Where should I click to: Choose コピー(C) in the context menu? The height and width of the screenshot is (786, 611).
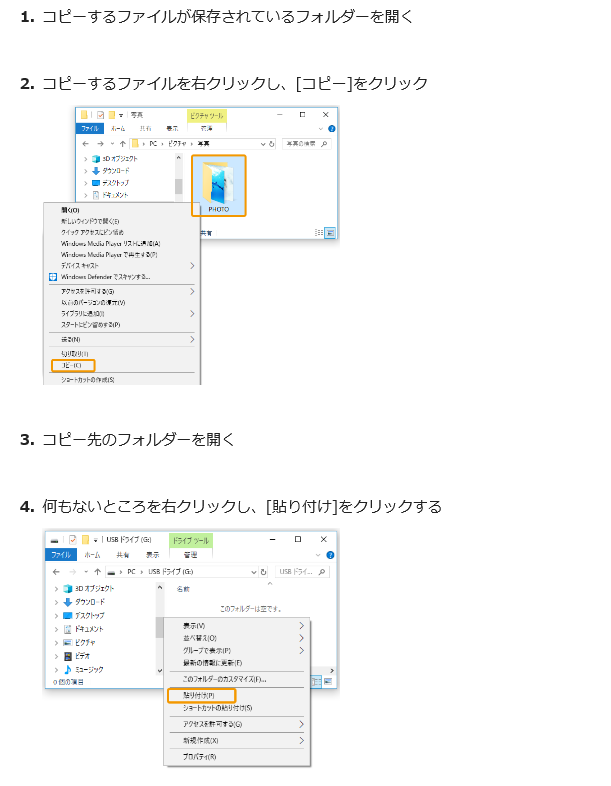tap(73, 365)
